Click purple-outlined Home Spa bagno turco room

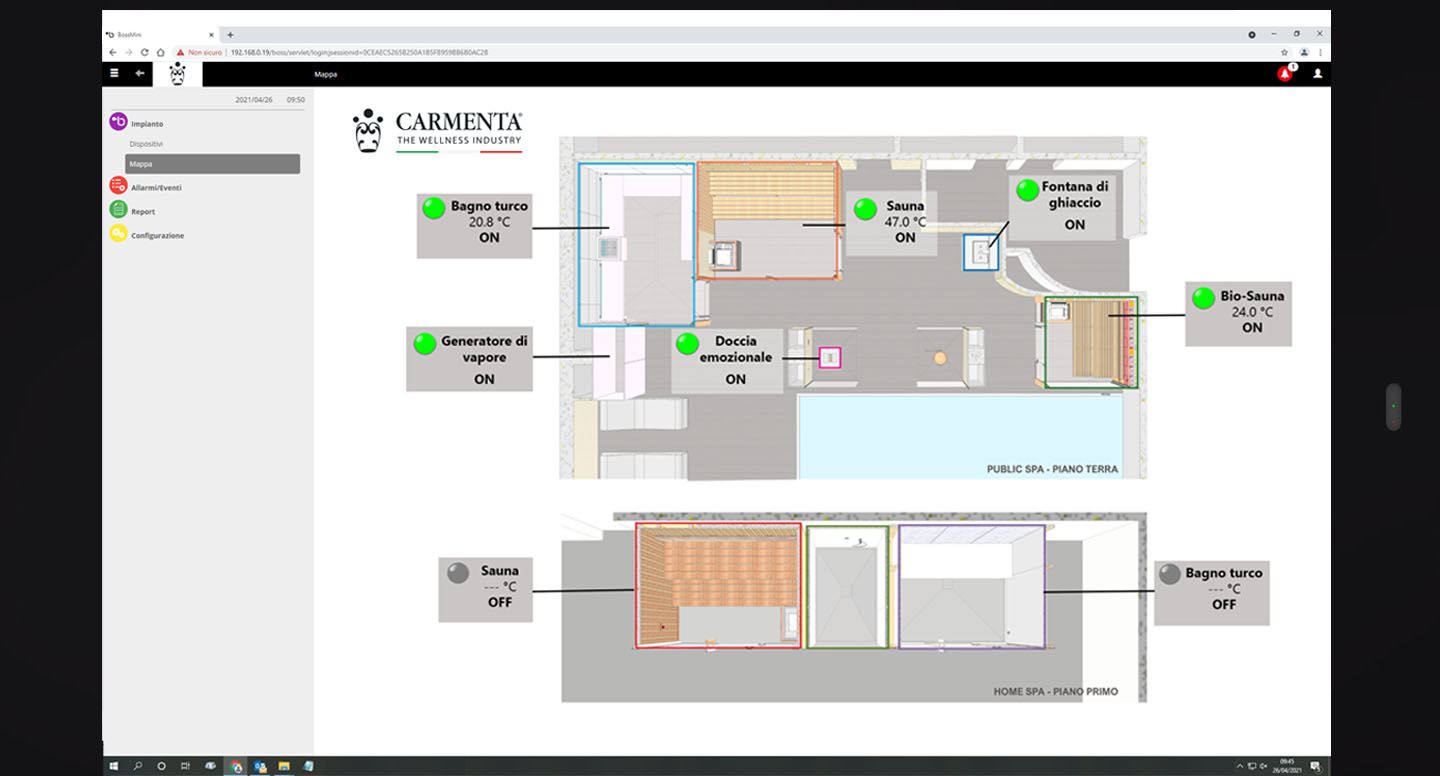click(x=971, y=586)
